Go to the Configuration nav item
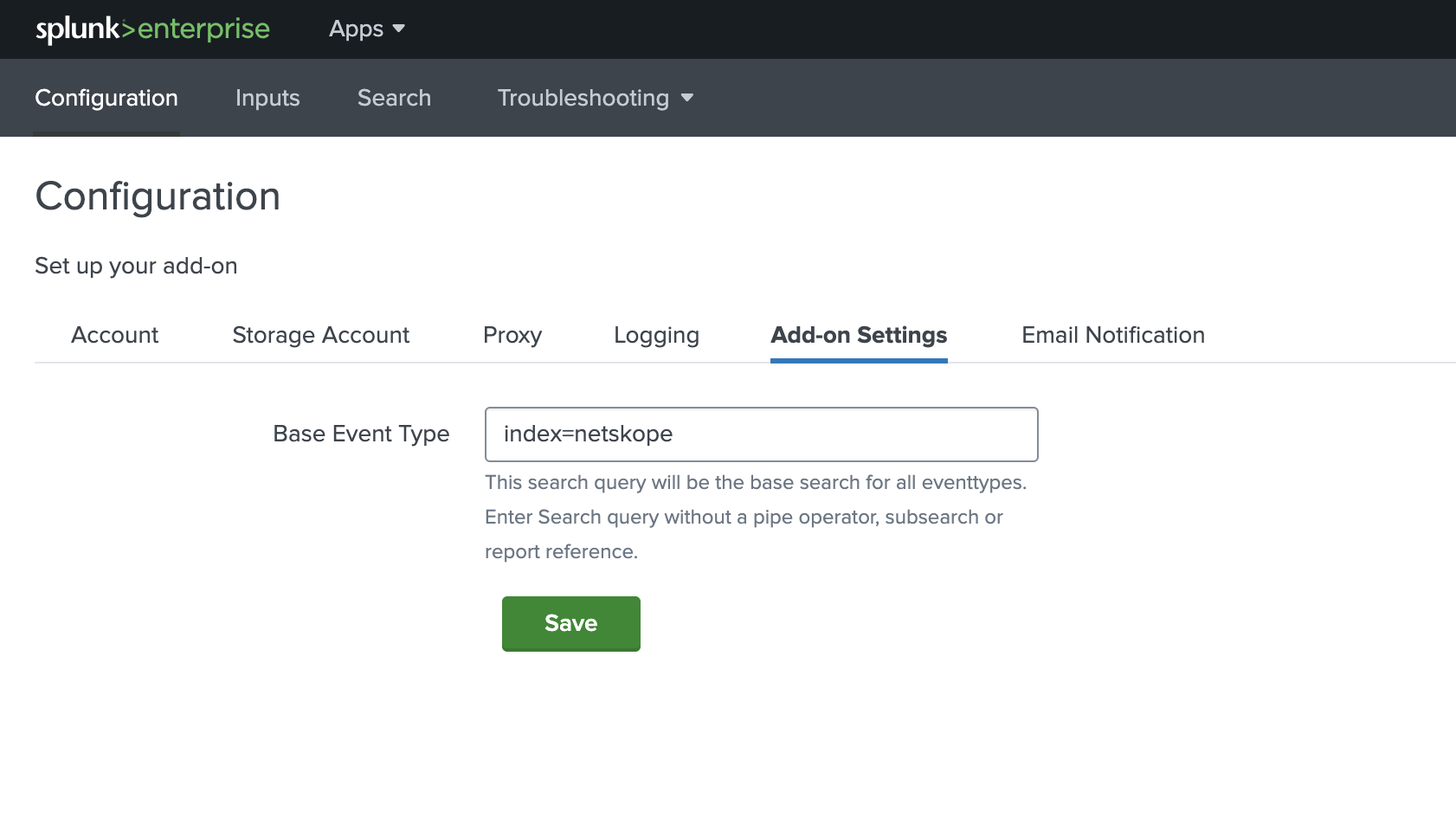Viewport: 1456px width, 817px height. pyautogui.click(x=106, y=98)
